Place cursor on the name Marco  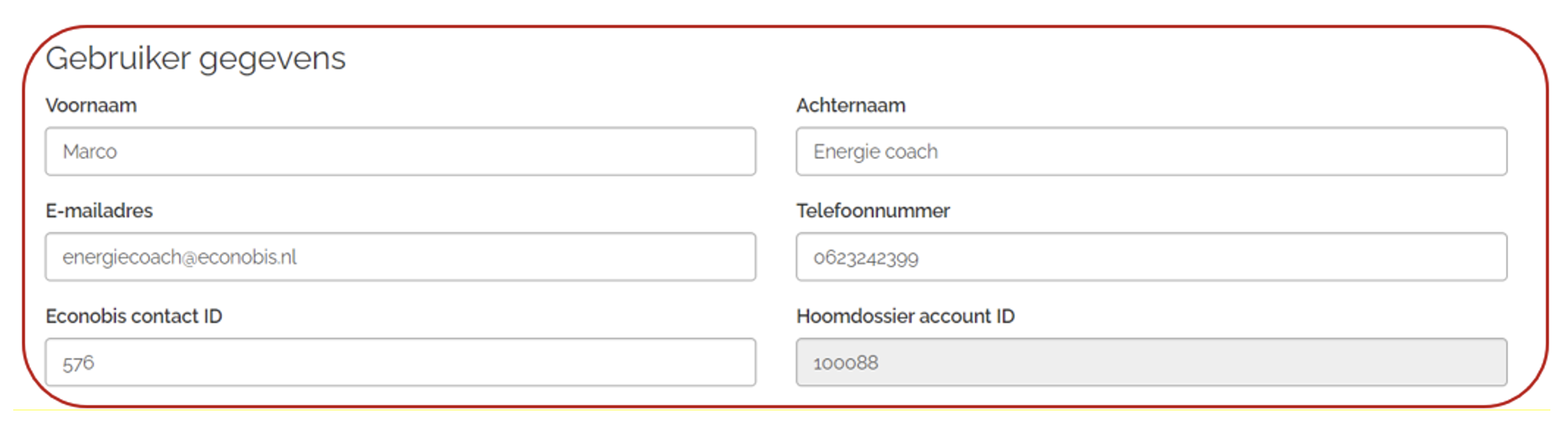click(90, 151)
